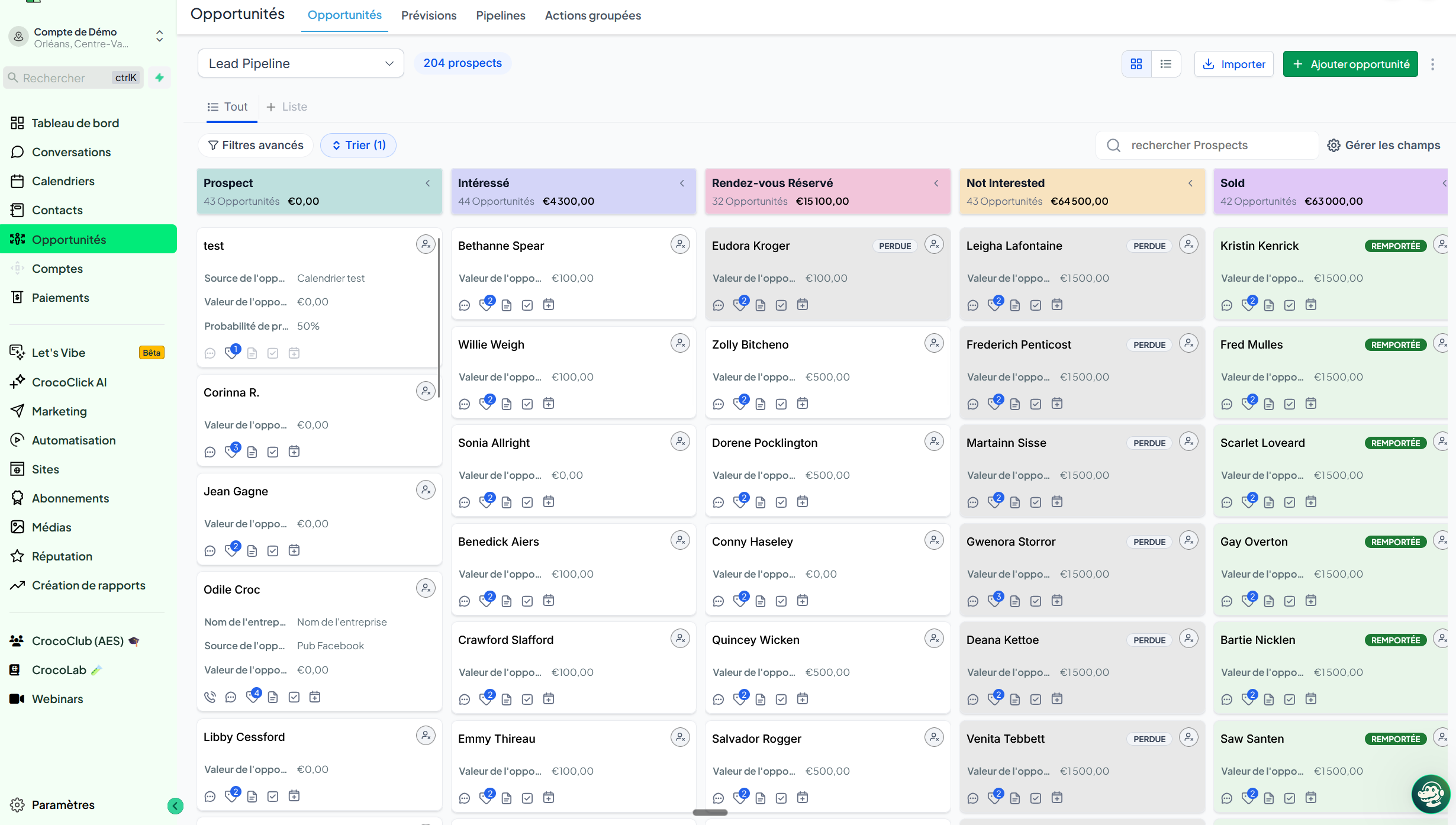Open Filtres avancés

click(256, 145)
